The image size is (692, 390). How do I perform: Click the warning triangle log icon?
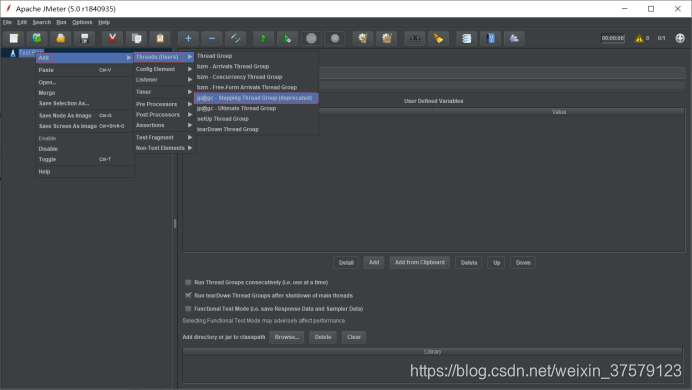tap(639, 38)
